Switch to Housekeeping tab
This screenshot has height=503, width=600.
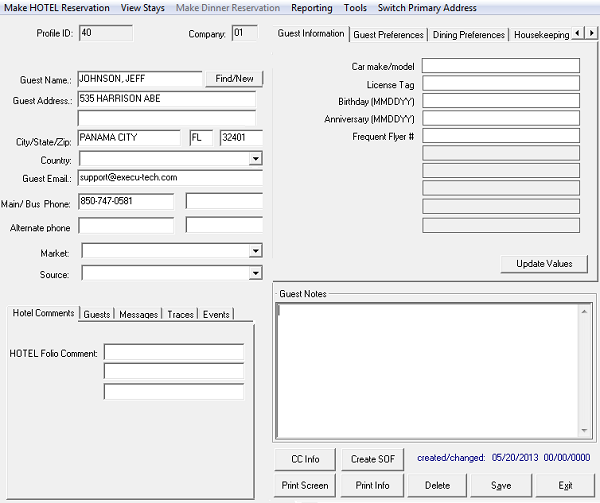(541, 35)
